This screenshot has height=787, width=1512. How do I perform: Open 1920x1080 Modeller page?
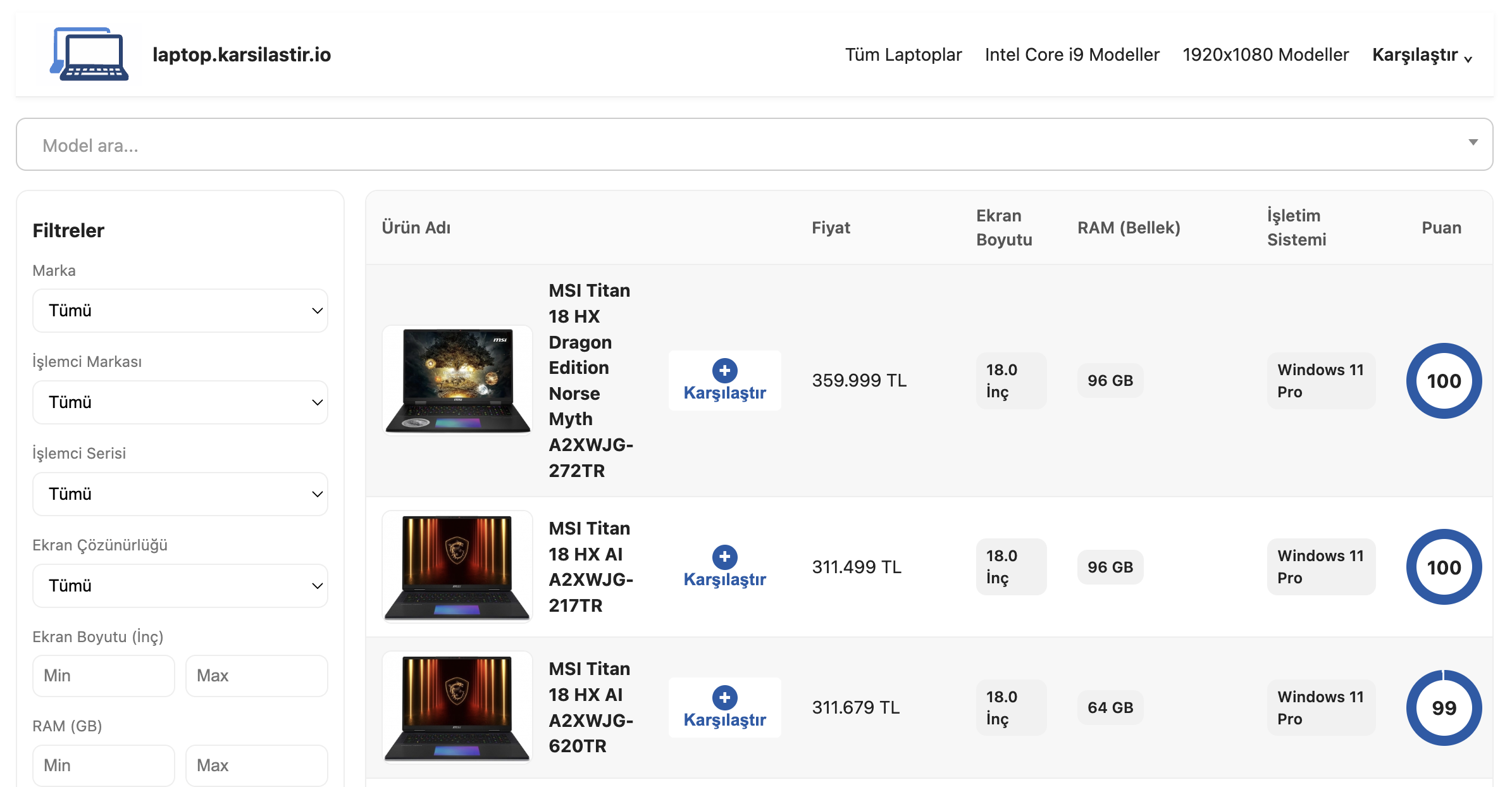[1265, 55]
